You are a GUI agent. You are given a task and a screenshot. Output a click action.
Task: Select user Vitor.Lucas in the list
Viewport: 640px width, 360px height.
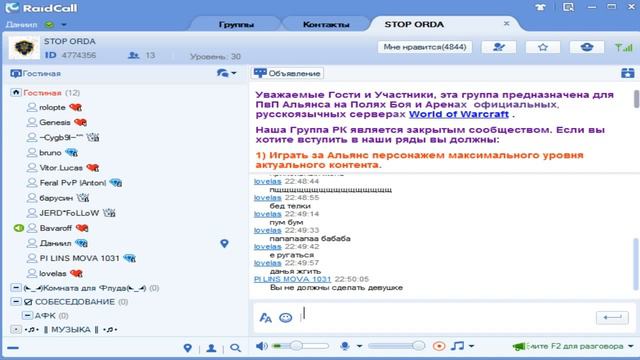click(x=61, y=168)
